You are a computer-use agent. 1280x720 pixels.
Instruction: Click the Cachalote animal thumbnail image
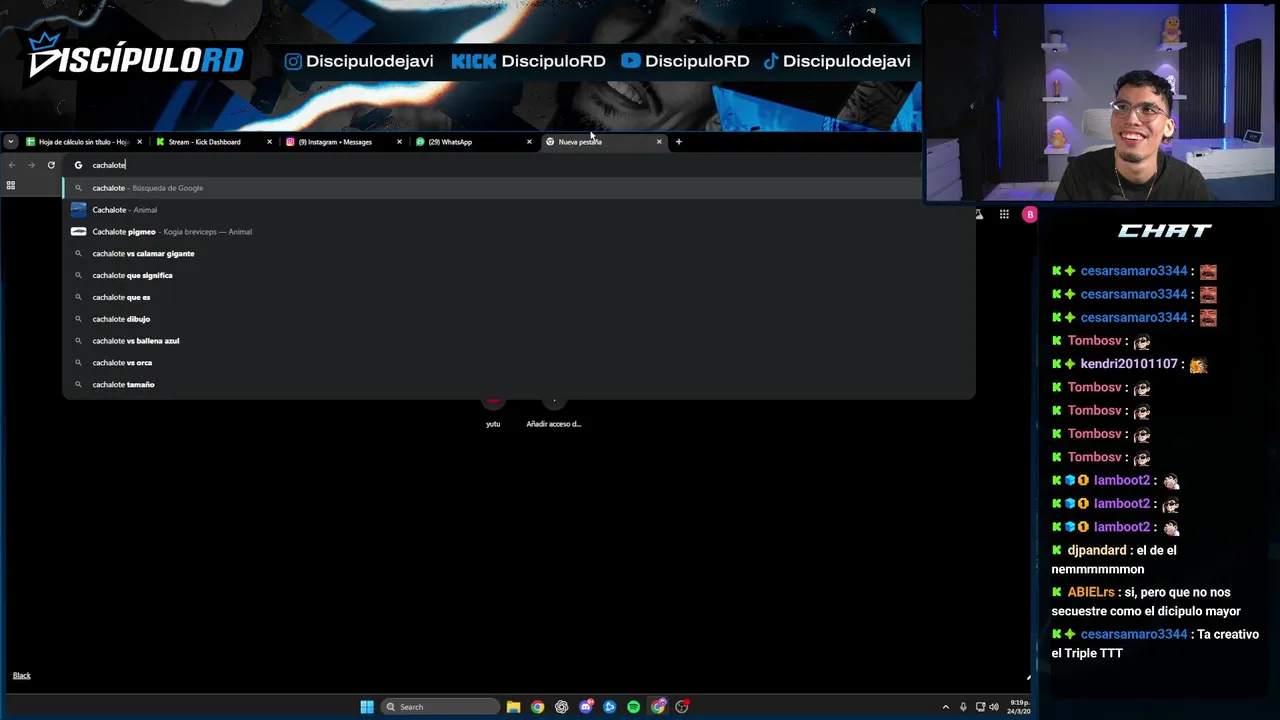pyautogui.click(x=78, y=210)
